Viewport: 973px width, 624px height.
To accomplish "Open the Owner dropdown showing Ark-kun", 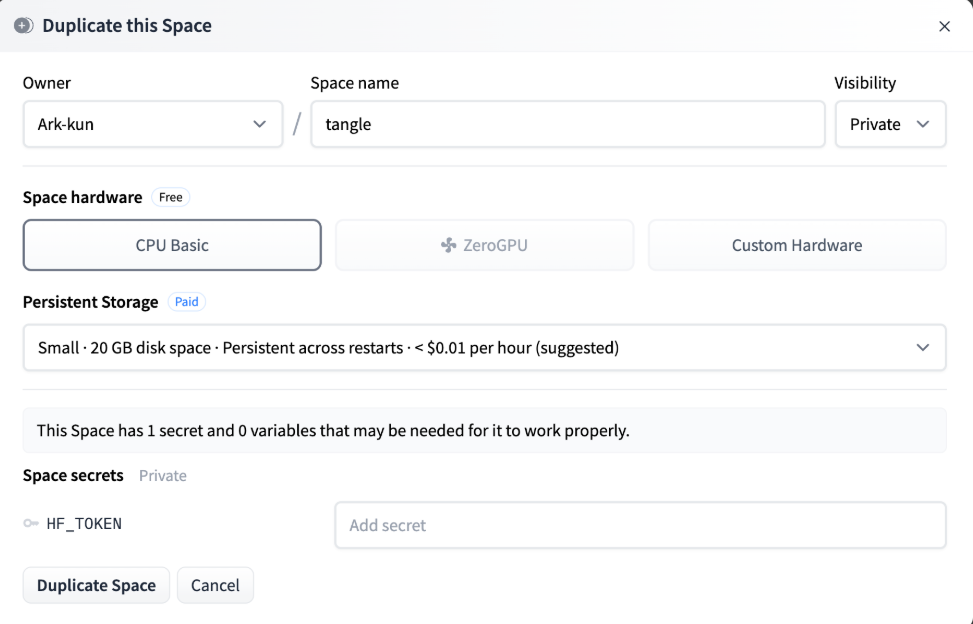I will click(x=152, y=124).
